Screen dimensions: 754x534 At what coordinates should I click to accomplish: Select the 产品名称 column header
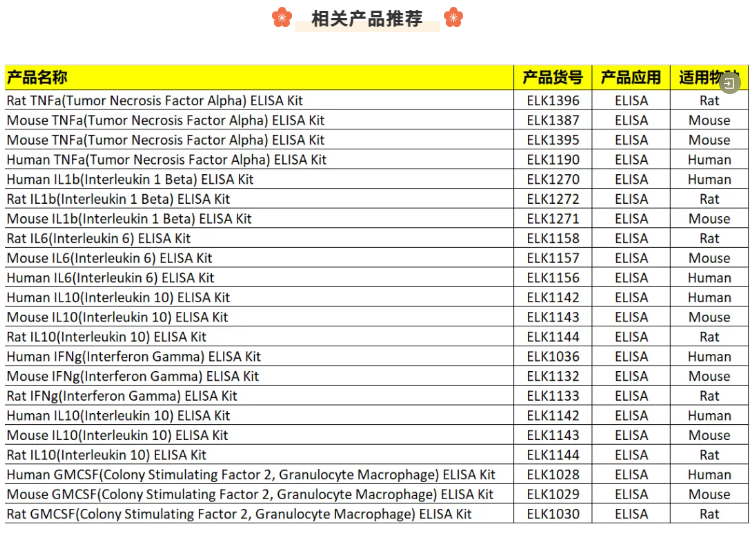[38, 77]
